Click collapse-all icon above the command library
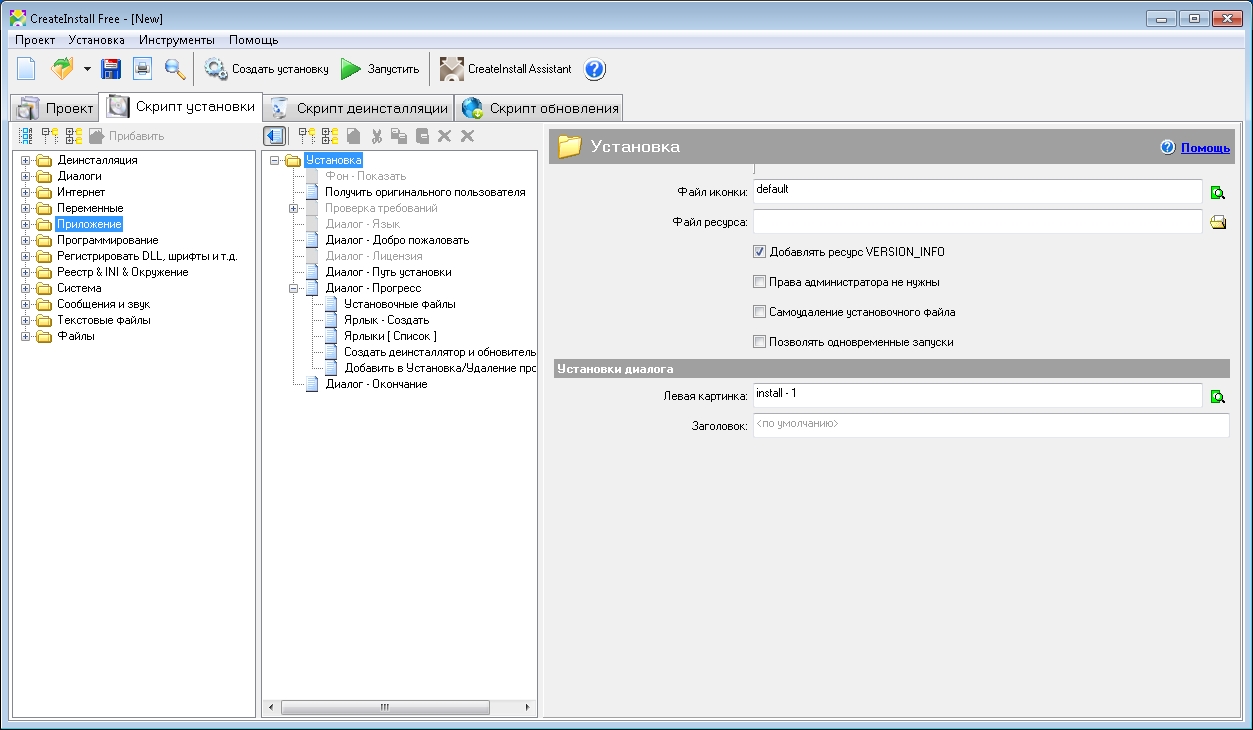Screen dimensions: 1253x730 point(74,136)
